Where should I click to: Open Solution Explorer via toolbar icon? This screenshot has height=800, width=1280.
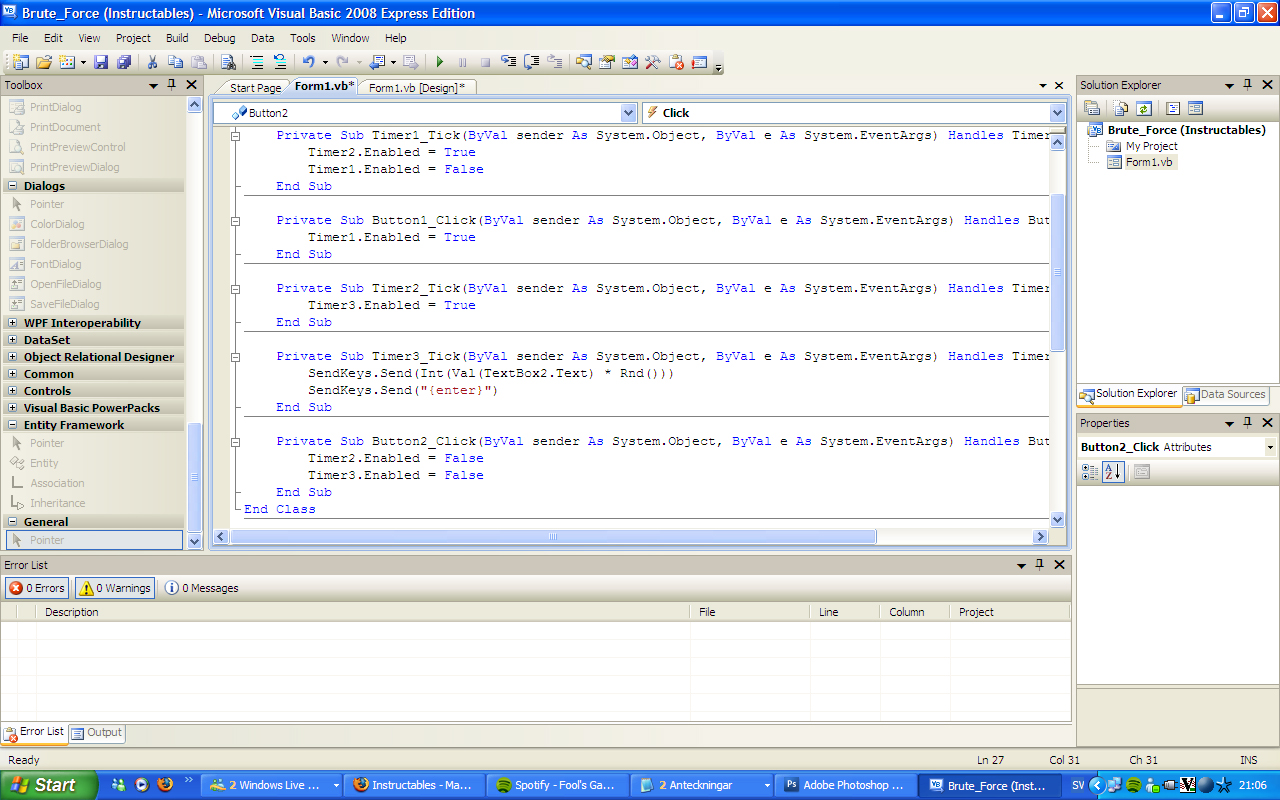point(583,62)
